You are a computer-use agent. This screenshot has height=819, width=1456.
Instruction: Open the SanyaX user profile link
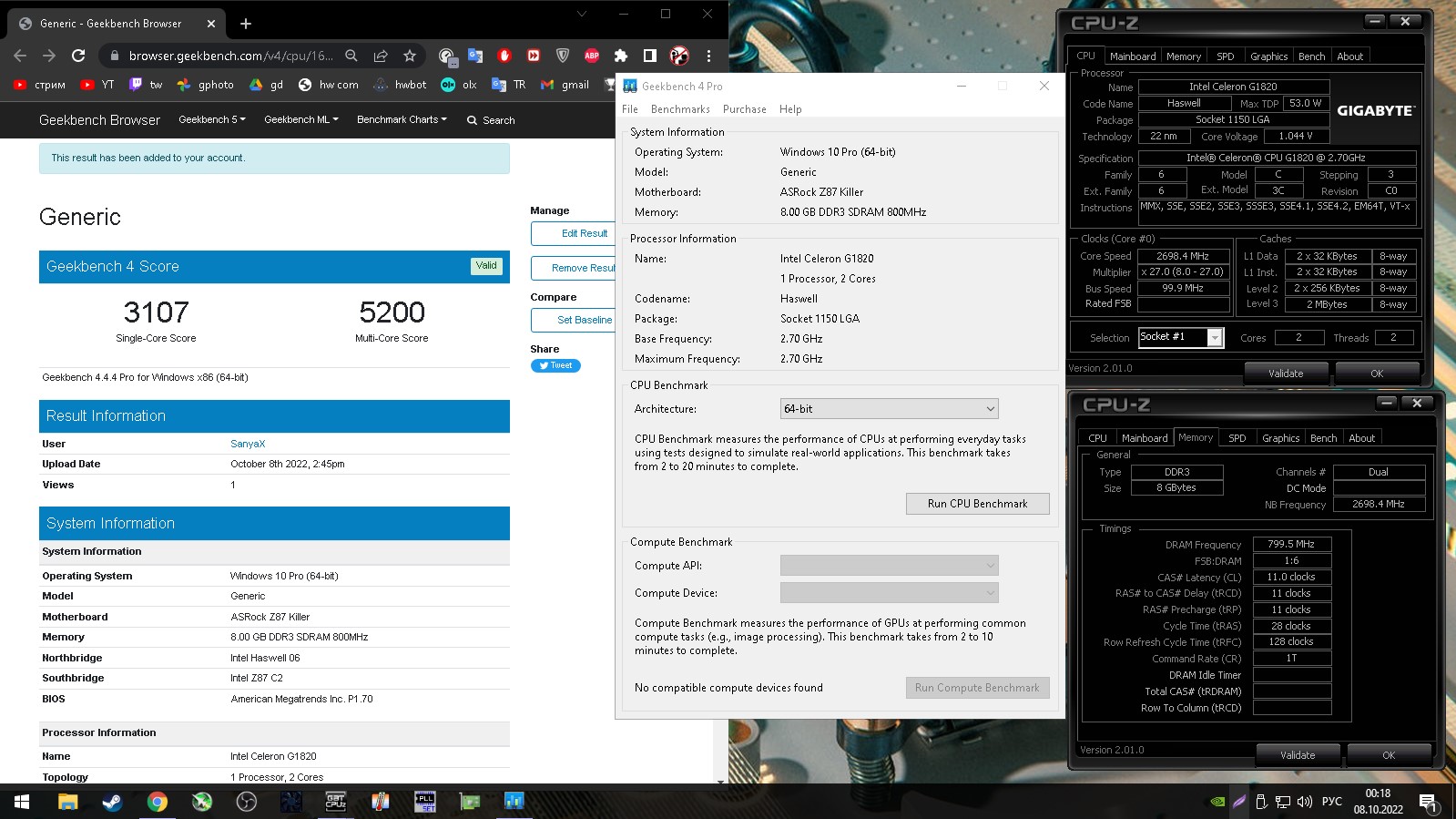tap(248, 444)
